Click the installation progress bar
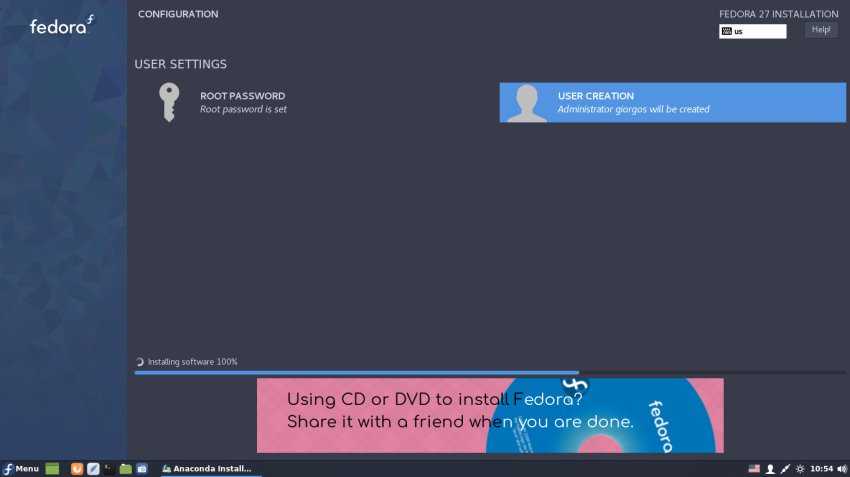The image size is (850, 477). click(x=490, y=372)
